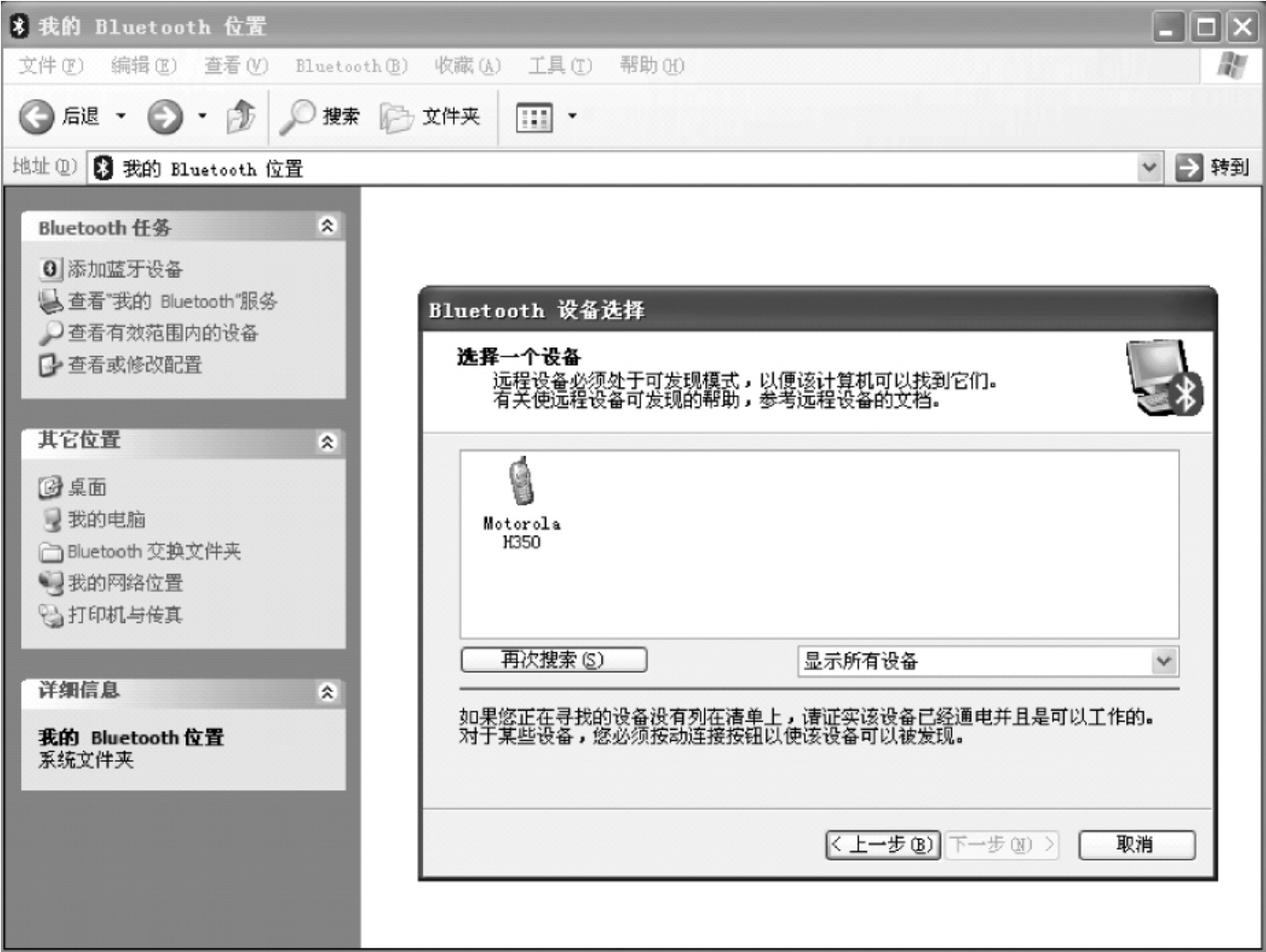This screenshot has width=1266, height=952.
Task: Open the 编辑(E) menu
Action: click(x=143, y=65)
